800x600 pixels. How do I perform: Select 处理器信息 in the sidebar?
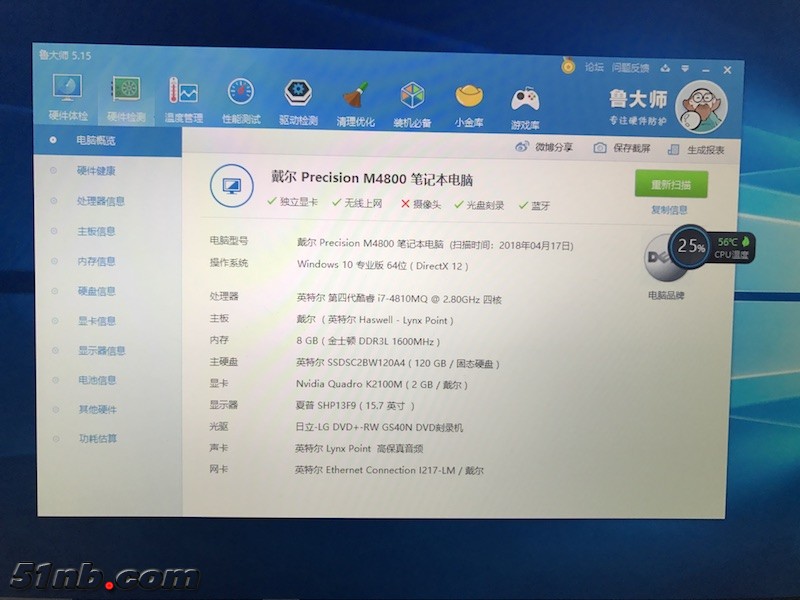click(x=100, y=201)
